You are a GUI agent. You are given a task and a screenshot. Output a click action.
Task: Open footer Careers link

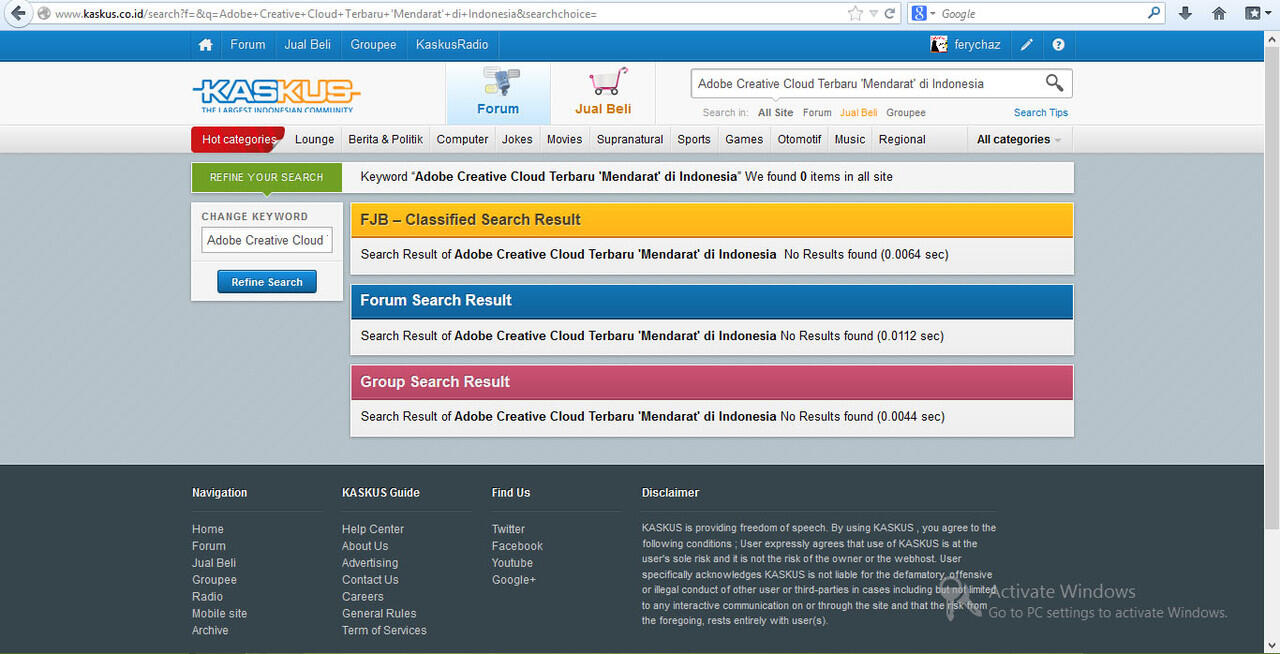pyautogui.click(x=363, y=597)
